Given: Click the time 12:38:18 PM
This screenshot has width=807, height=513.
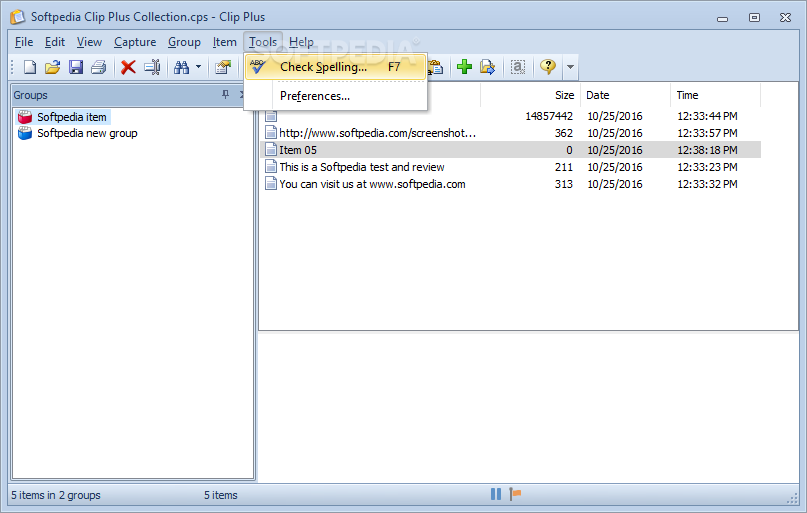Looking at the screenshot, I should coord(707,150).
